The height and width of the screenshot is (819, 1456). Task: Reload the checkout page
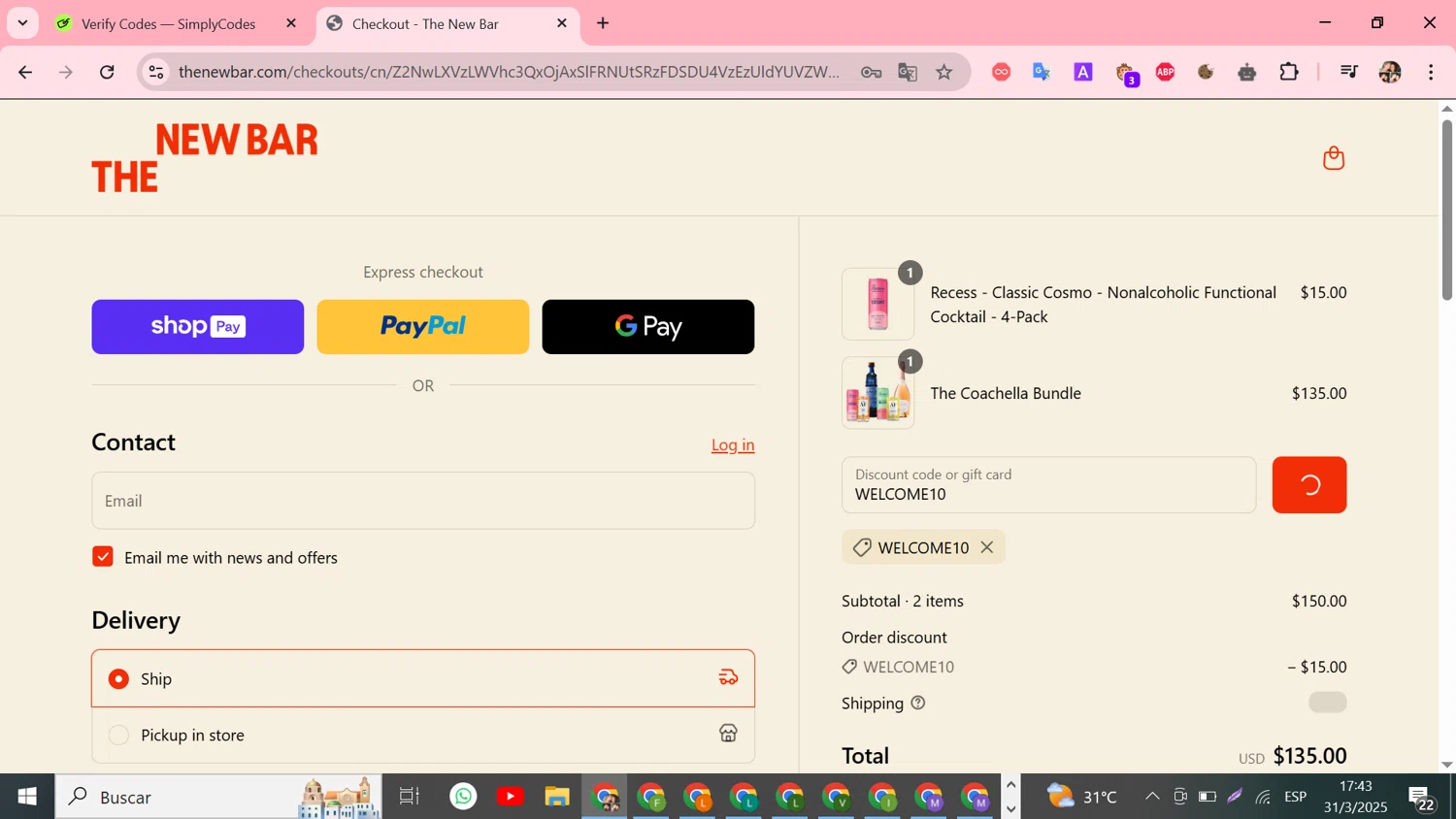point(107,72)
